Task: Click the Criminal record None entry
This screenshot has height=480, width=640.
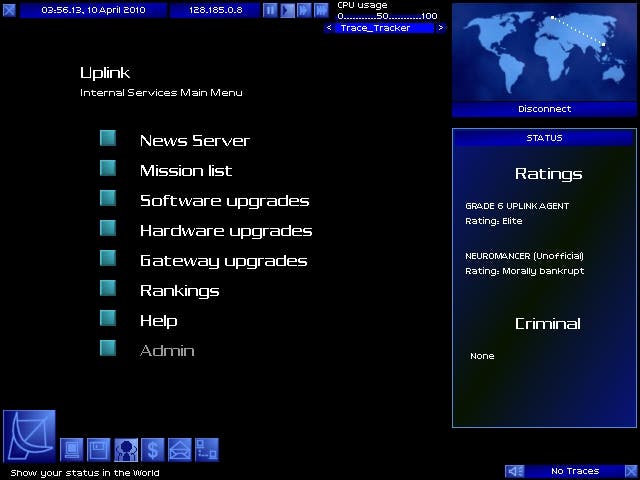Action: [482, 356]
